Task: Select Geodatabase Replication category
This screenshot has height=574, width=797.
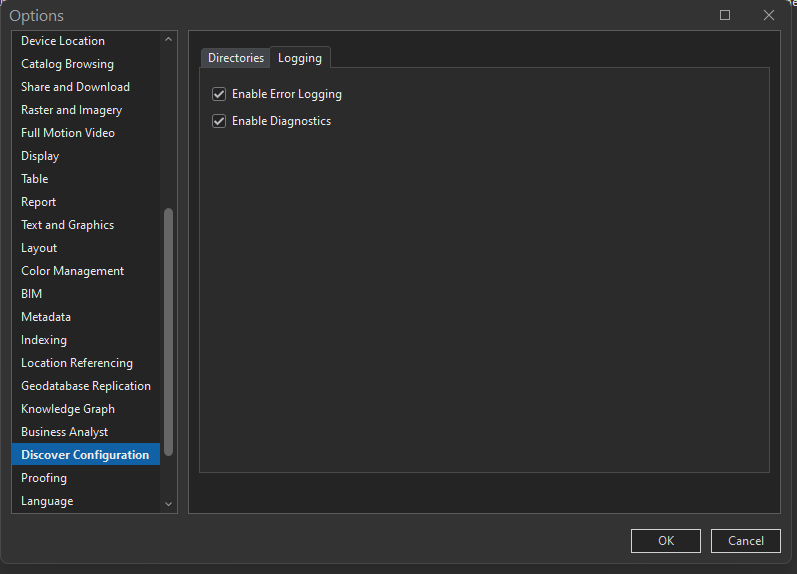Action: [85, 386]
